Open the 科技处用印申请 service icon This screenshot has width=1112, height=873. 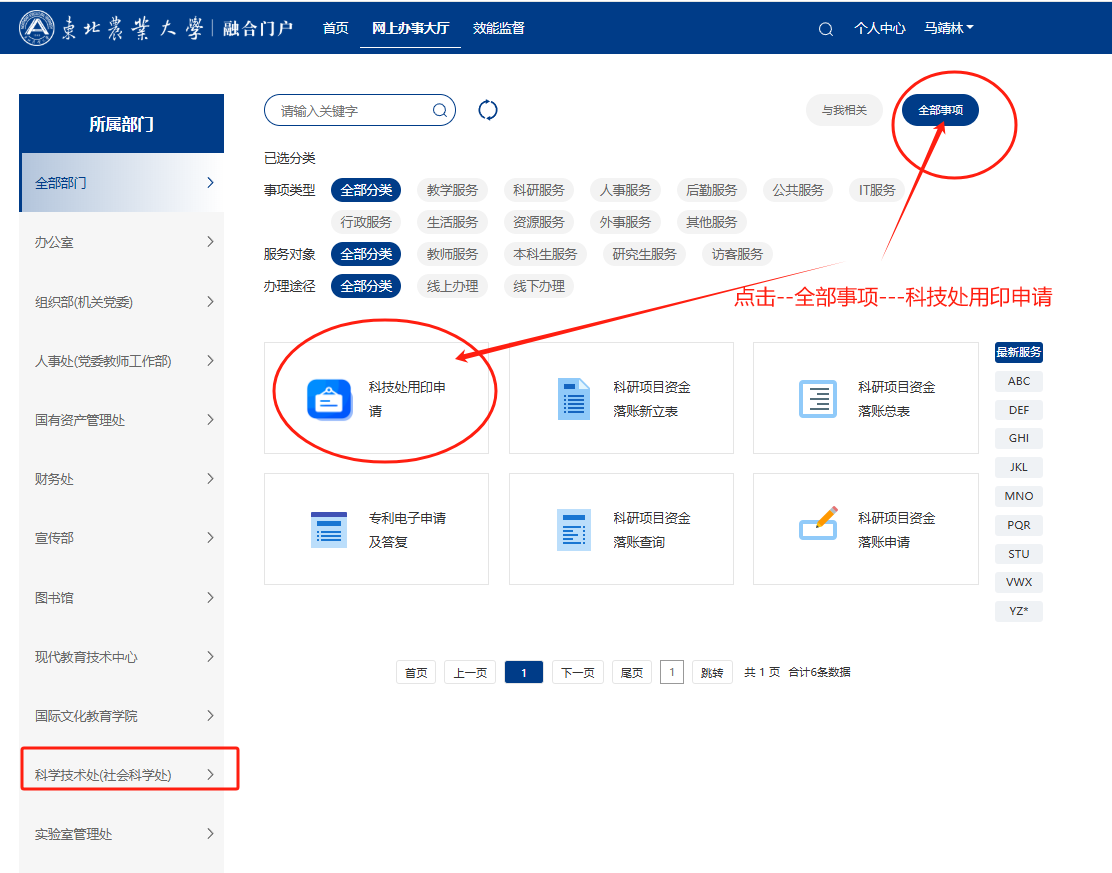[329, 399]
